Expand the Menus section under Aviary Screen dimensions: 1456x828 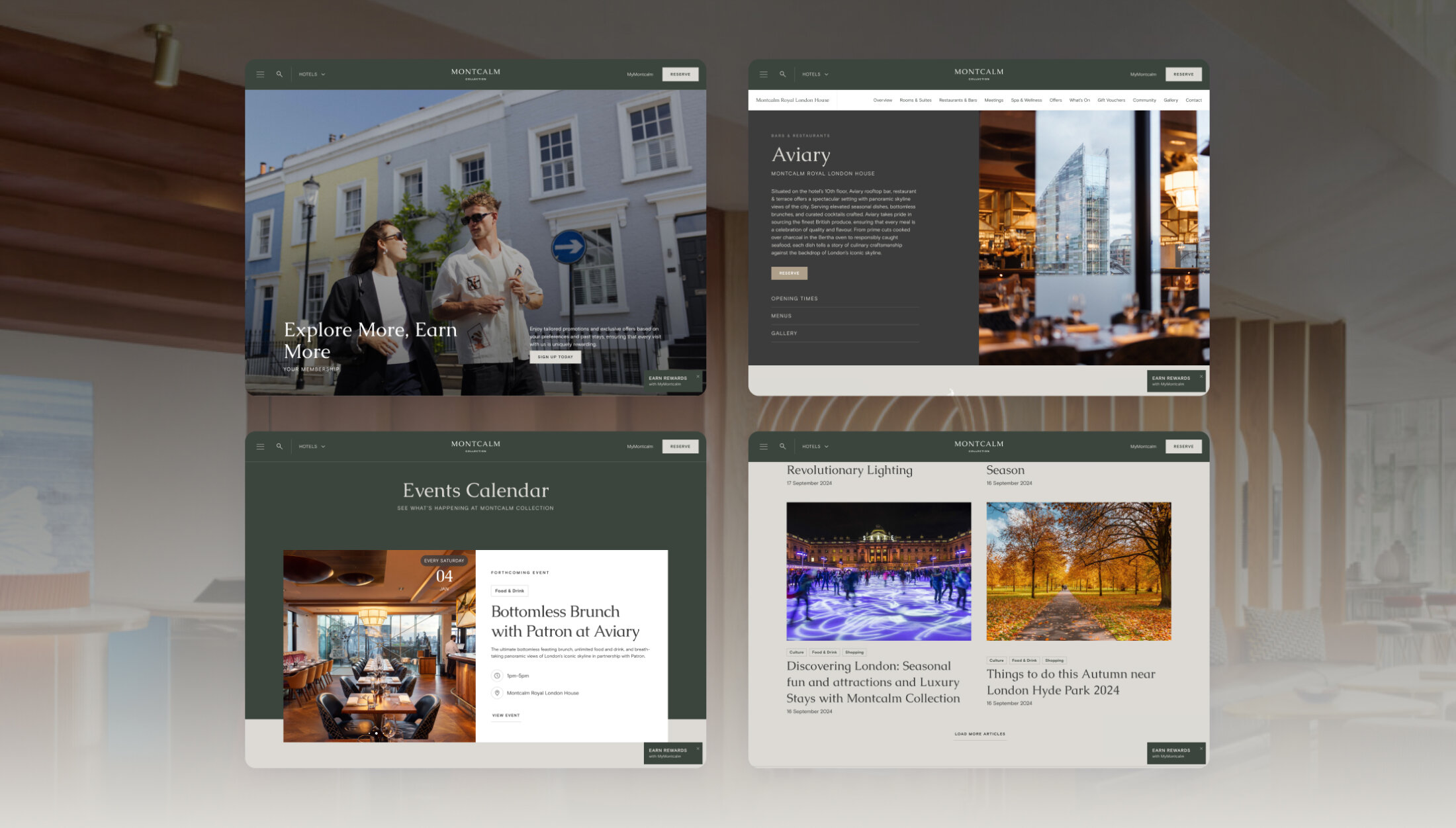click(781, 316)
